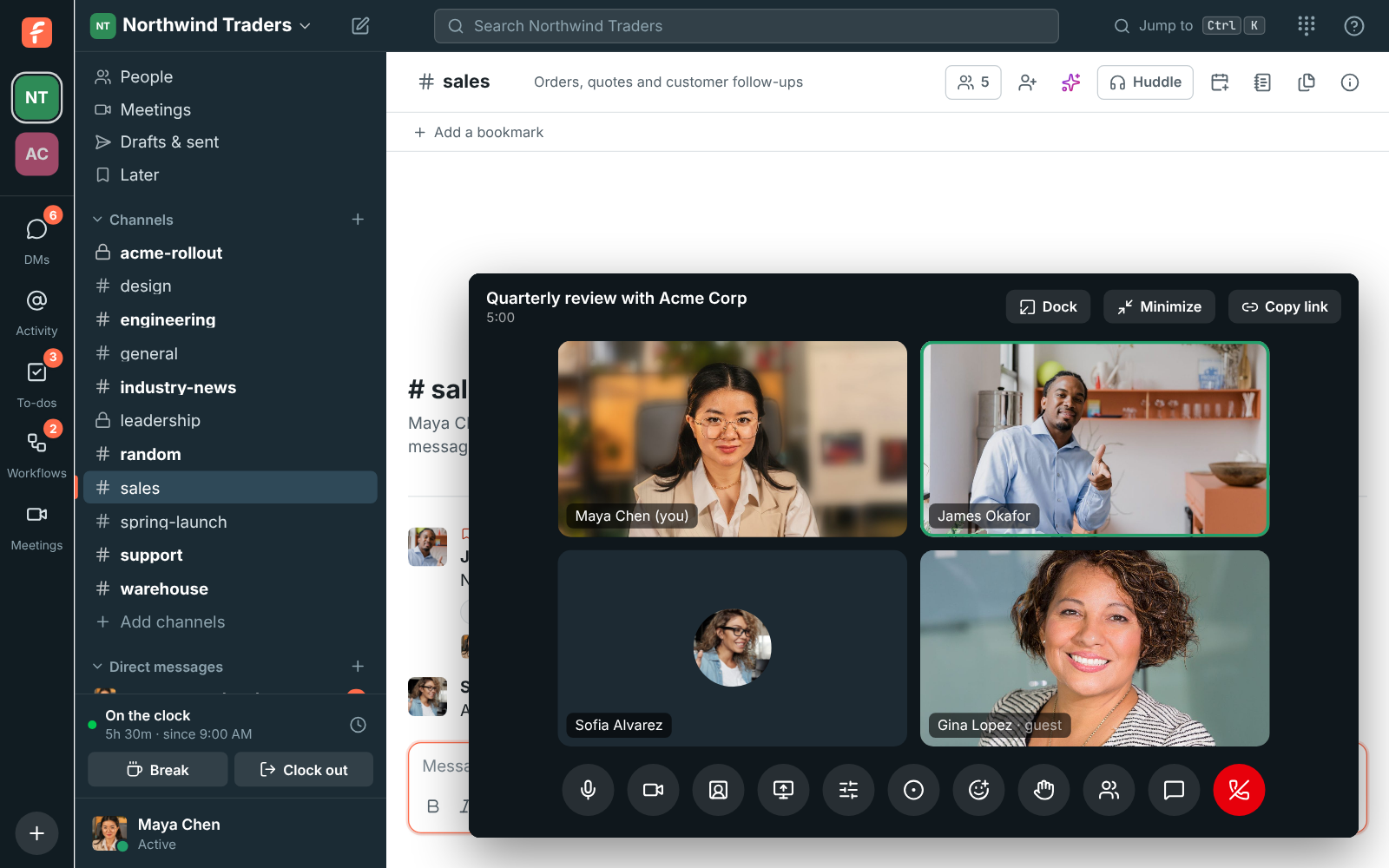This screenshot has height=868, width=1389.
Task: Open emoji reactions in huddle
Action: [x=978, y=790]
